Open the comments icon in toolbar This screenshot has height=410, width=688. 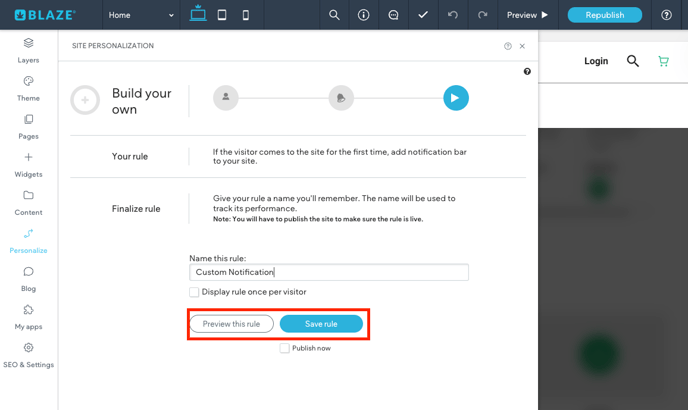(393, 15)
